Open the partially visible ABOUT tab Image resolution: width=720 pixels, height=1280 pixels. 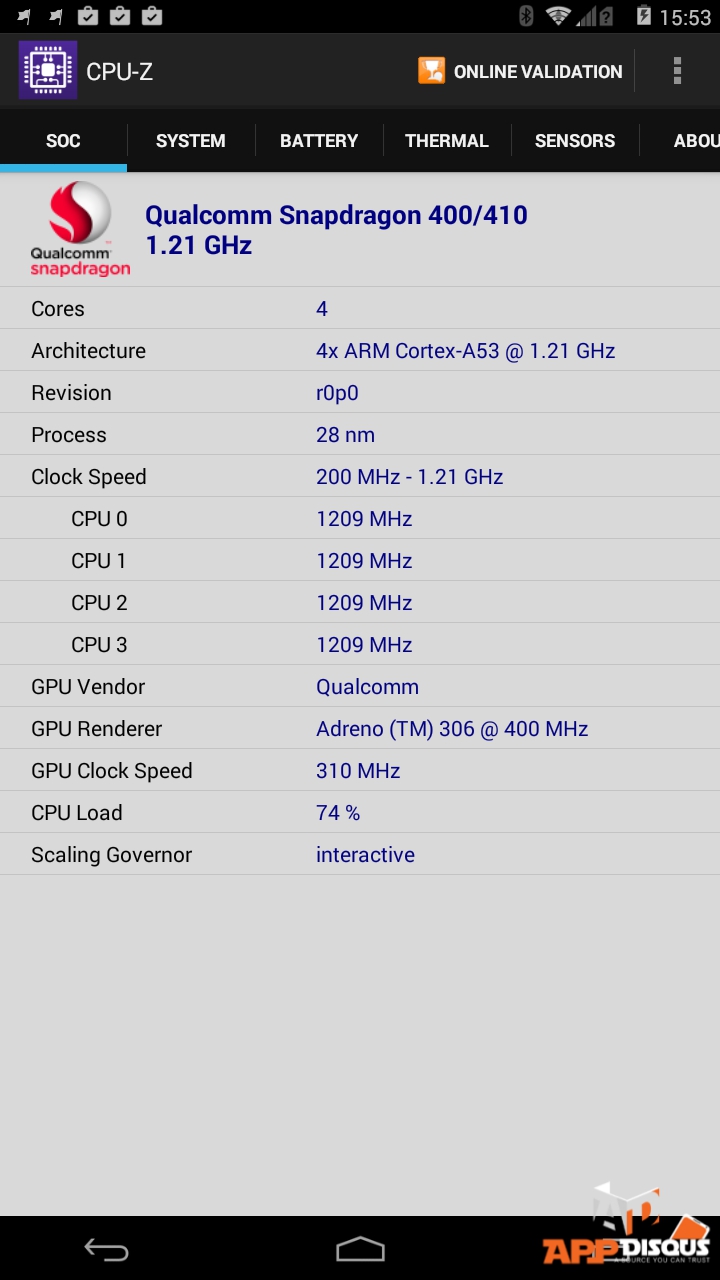[694, 141]
